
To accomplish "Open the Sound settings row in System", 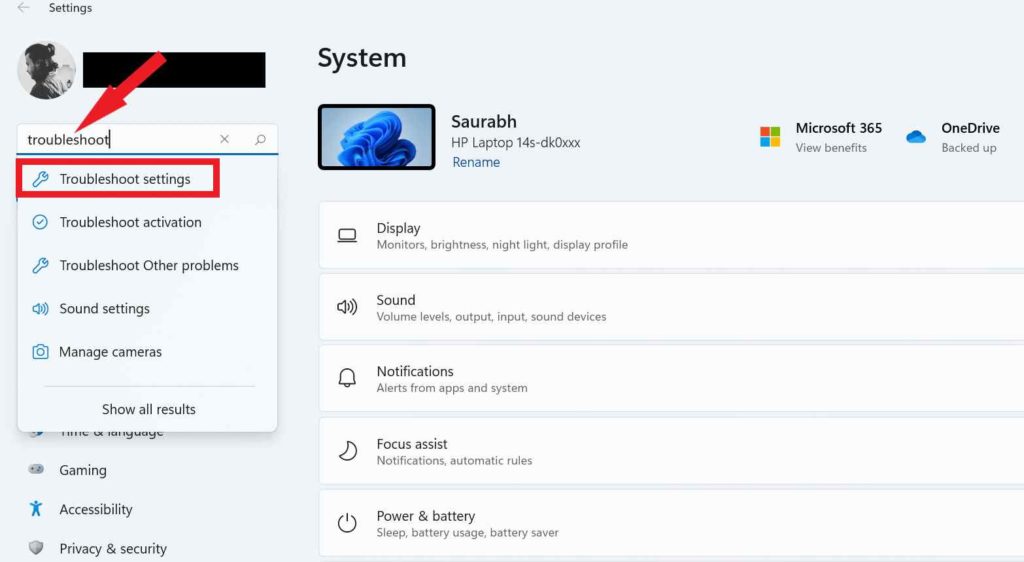I will coord(671,307).
